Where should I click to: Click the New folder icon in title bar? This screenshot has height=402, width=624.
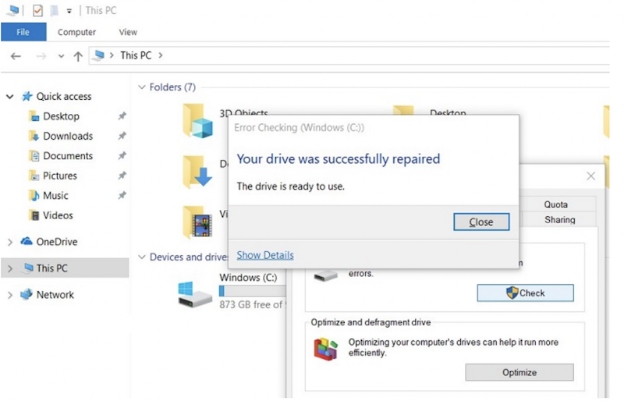point(54,10)
